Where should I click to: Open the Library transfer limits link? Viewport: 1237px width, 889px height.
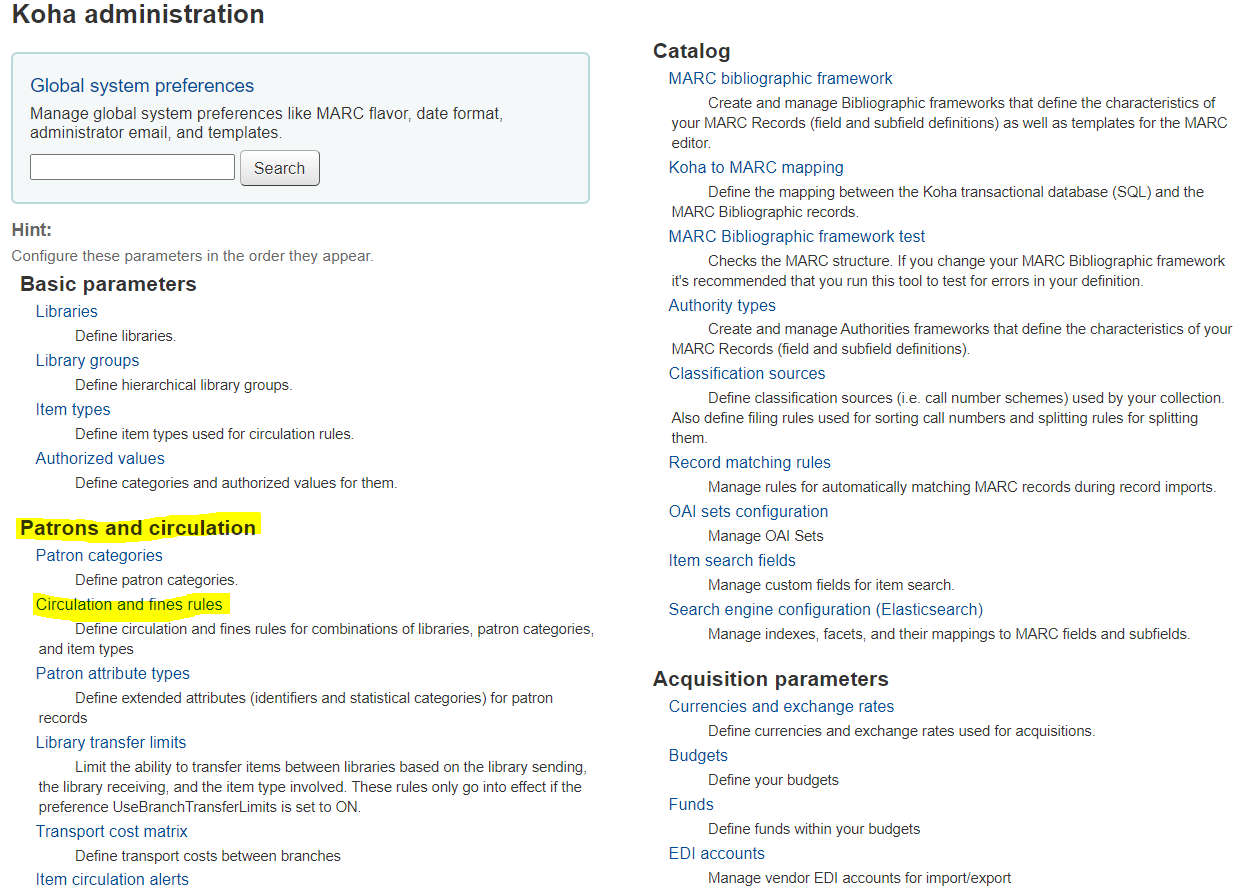click(x=111, y=743)
